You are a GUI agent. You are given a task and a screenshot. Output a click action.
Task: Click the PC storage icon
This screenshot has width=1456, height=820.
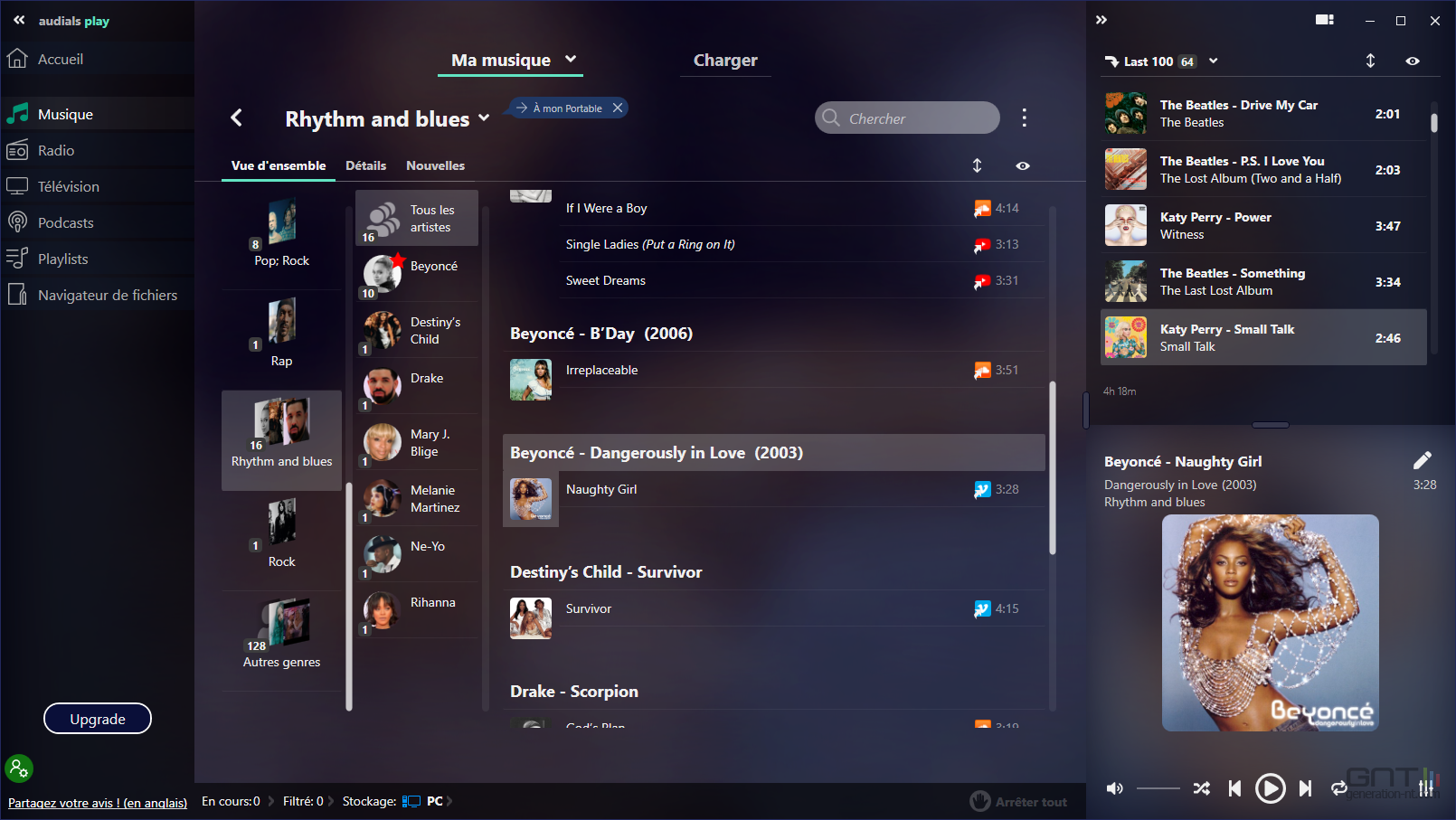pyautogui.click(x=411, y=801)
